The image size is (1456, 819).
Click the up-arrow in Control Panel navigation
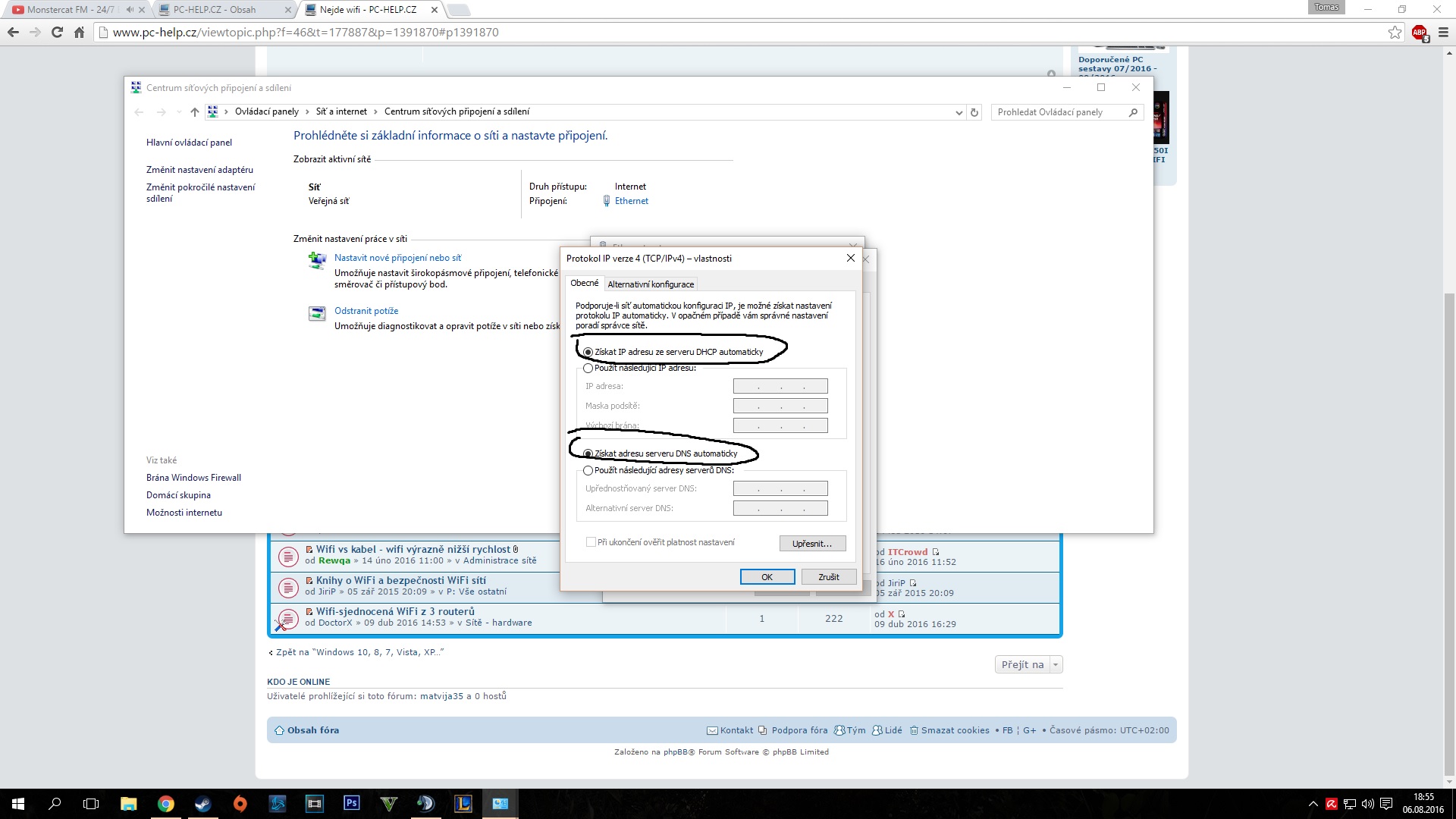pyautogui.click(x=195, y=112)
